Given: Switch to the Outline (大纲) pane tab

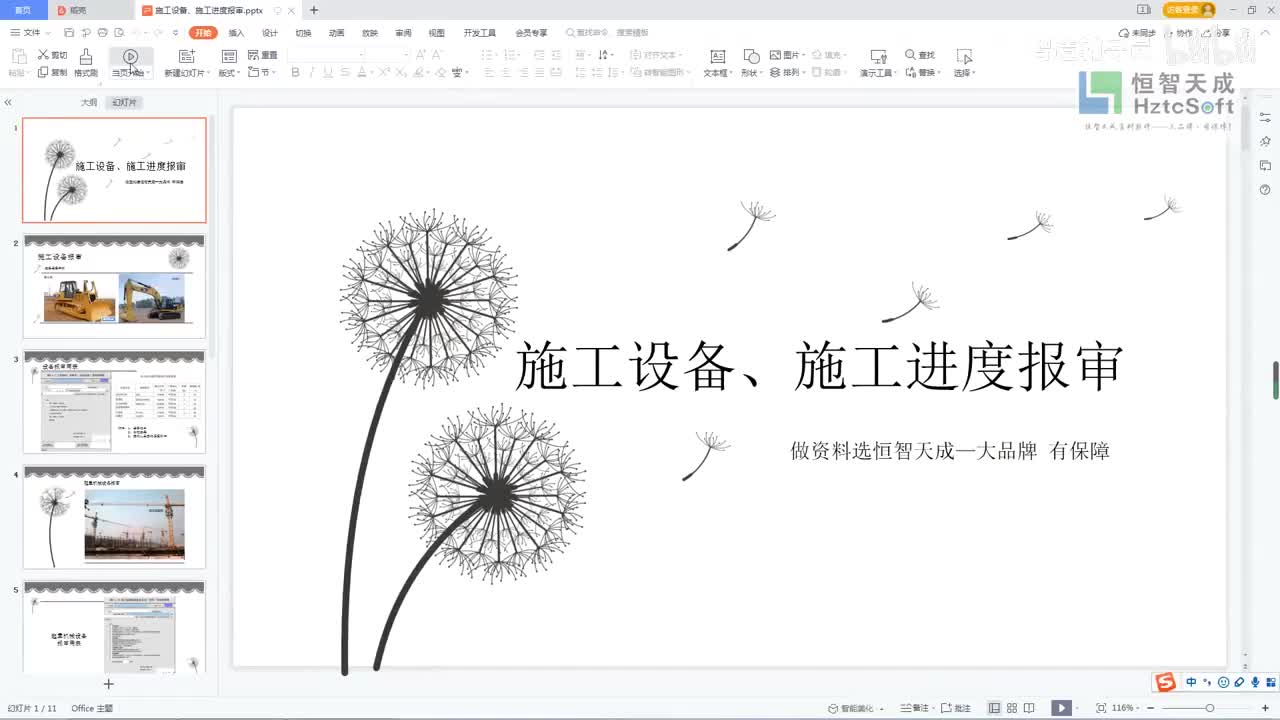Looking at the screenshot, I should click(x=89, y=103).
